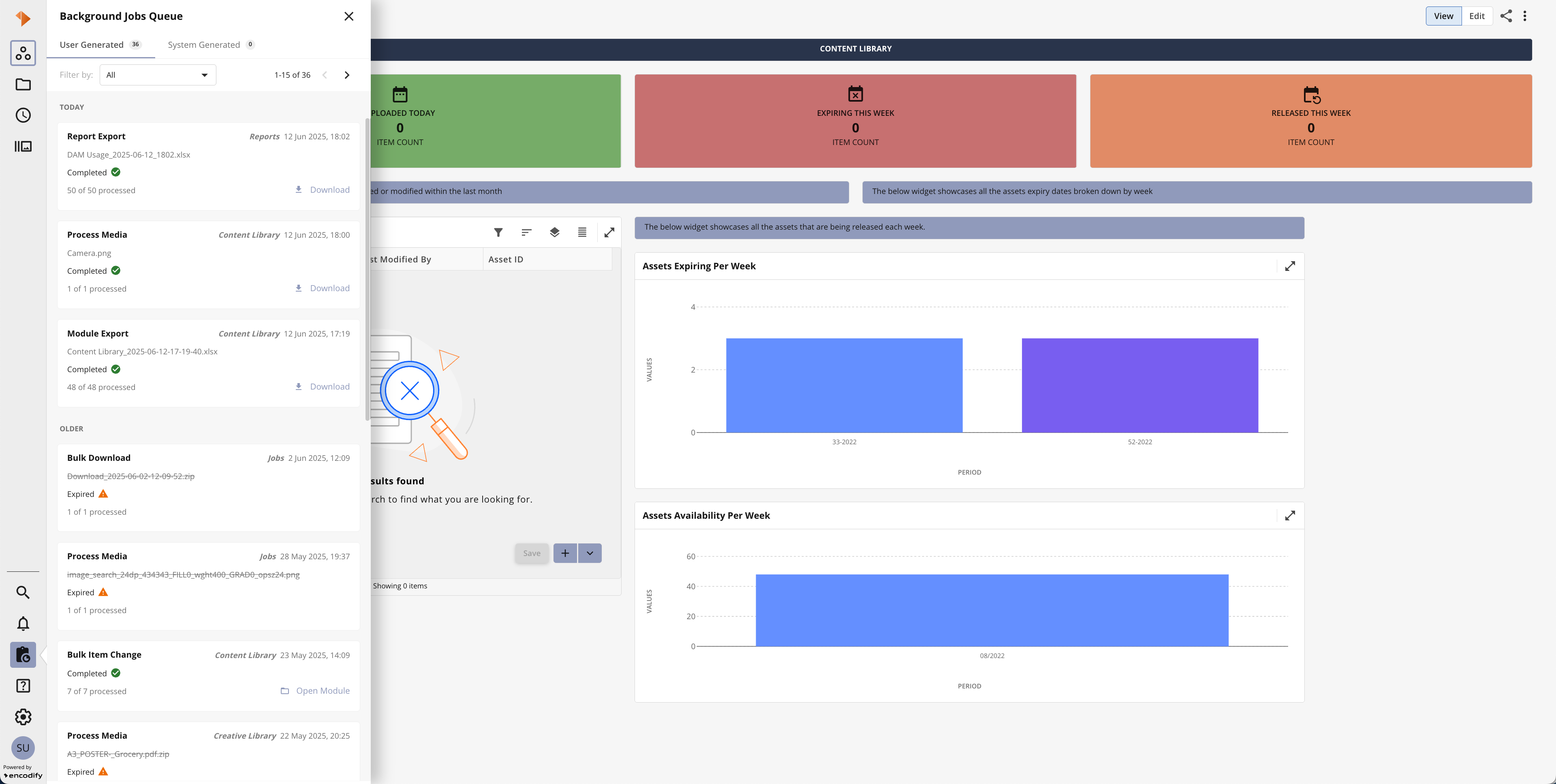Click the Released This Week tile
This screenshot has width=1556, height=784.
pyautogui.click(x=1311, y=121)
